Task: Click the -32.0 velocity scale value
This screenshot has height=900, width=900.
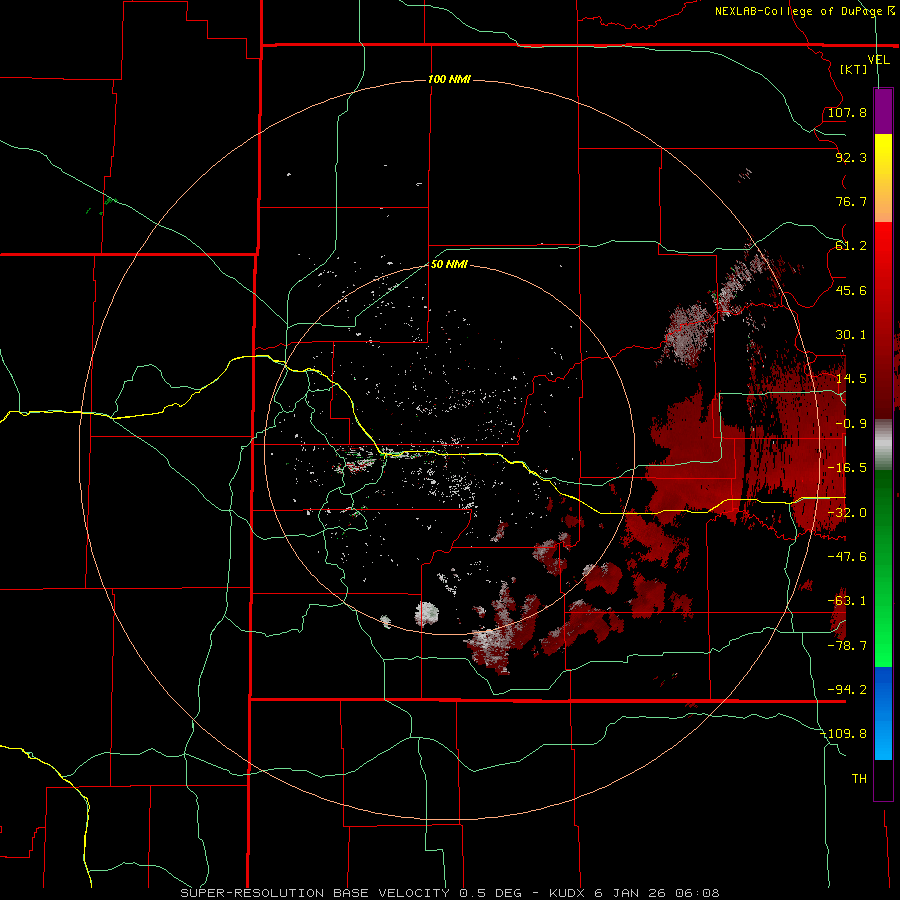Action: 847,513
